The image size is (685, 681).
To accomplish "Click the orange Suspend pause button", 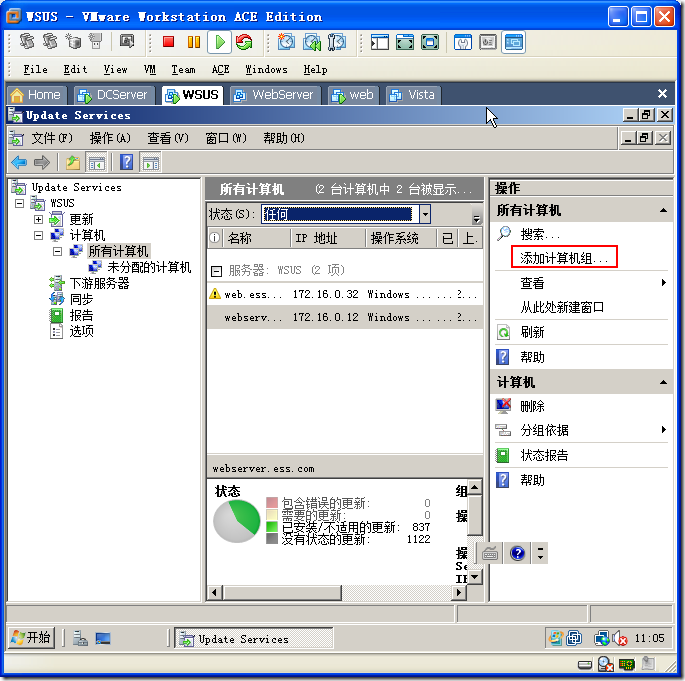I will 194,42.
